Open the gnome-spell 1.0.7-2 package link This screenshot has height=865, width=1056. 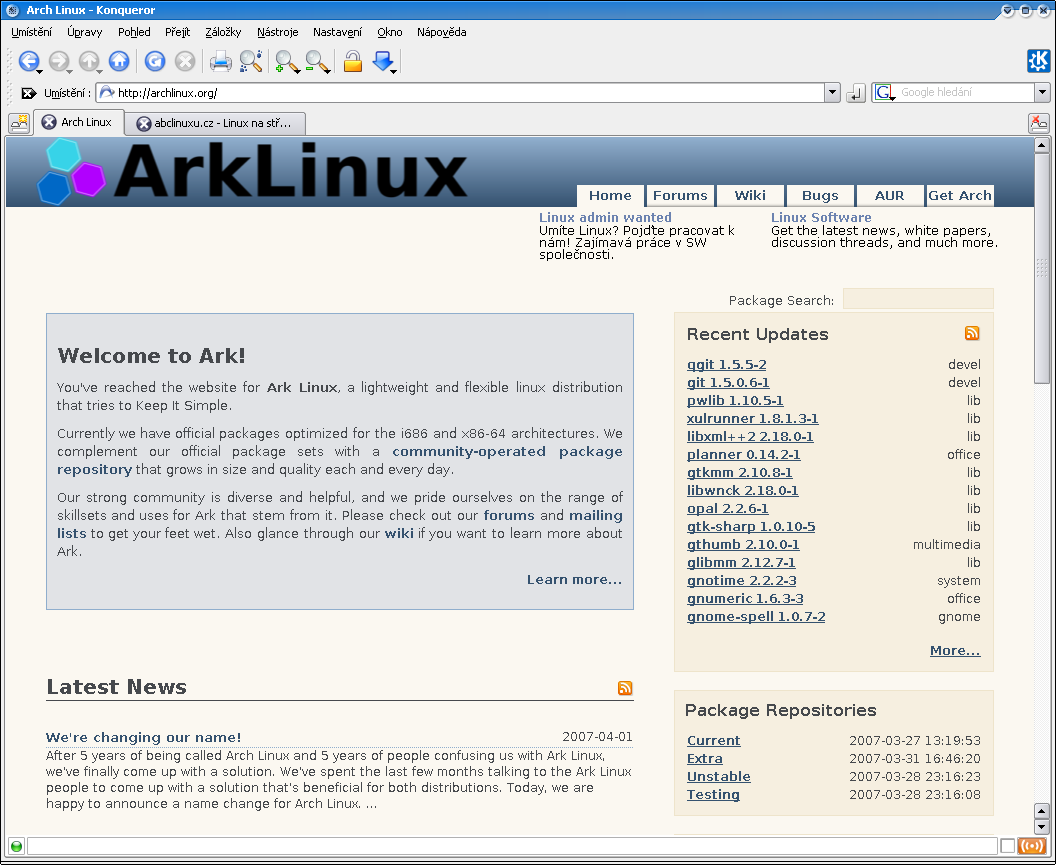(756, 616)
